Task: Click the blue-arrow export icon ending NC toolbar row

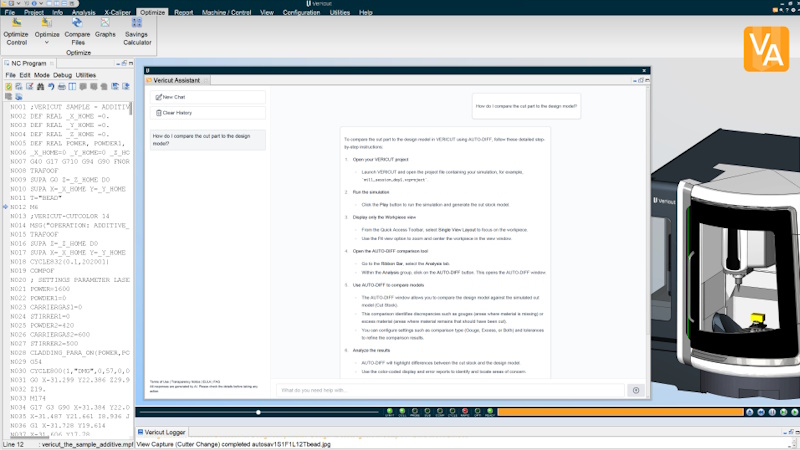Action: coord(126,87)
